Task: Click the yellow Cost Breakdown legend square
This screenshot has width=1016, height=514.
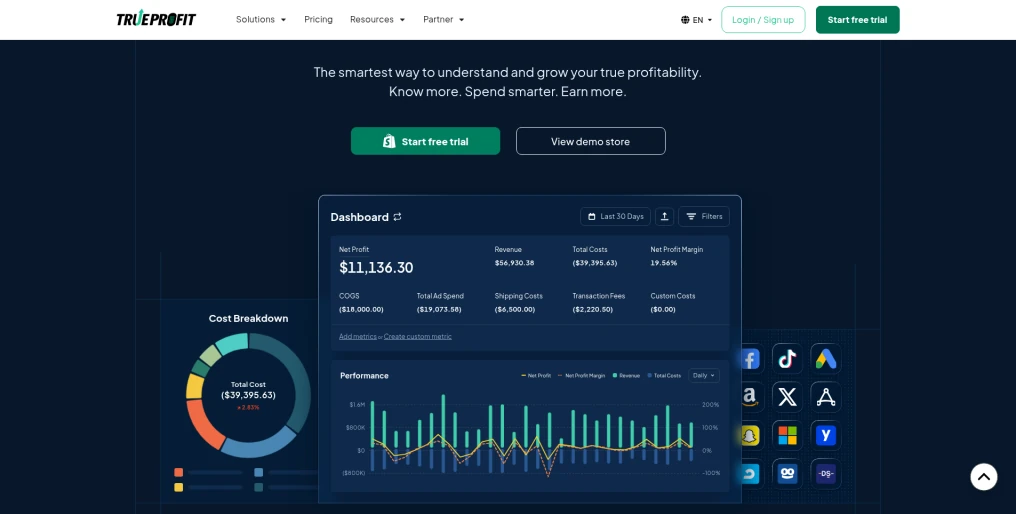Action: [x=178, y=487]
